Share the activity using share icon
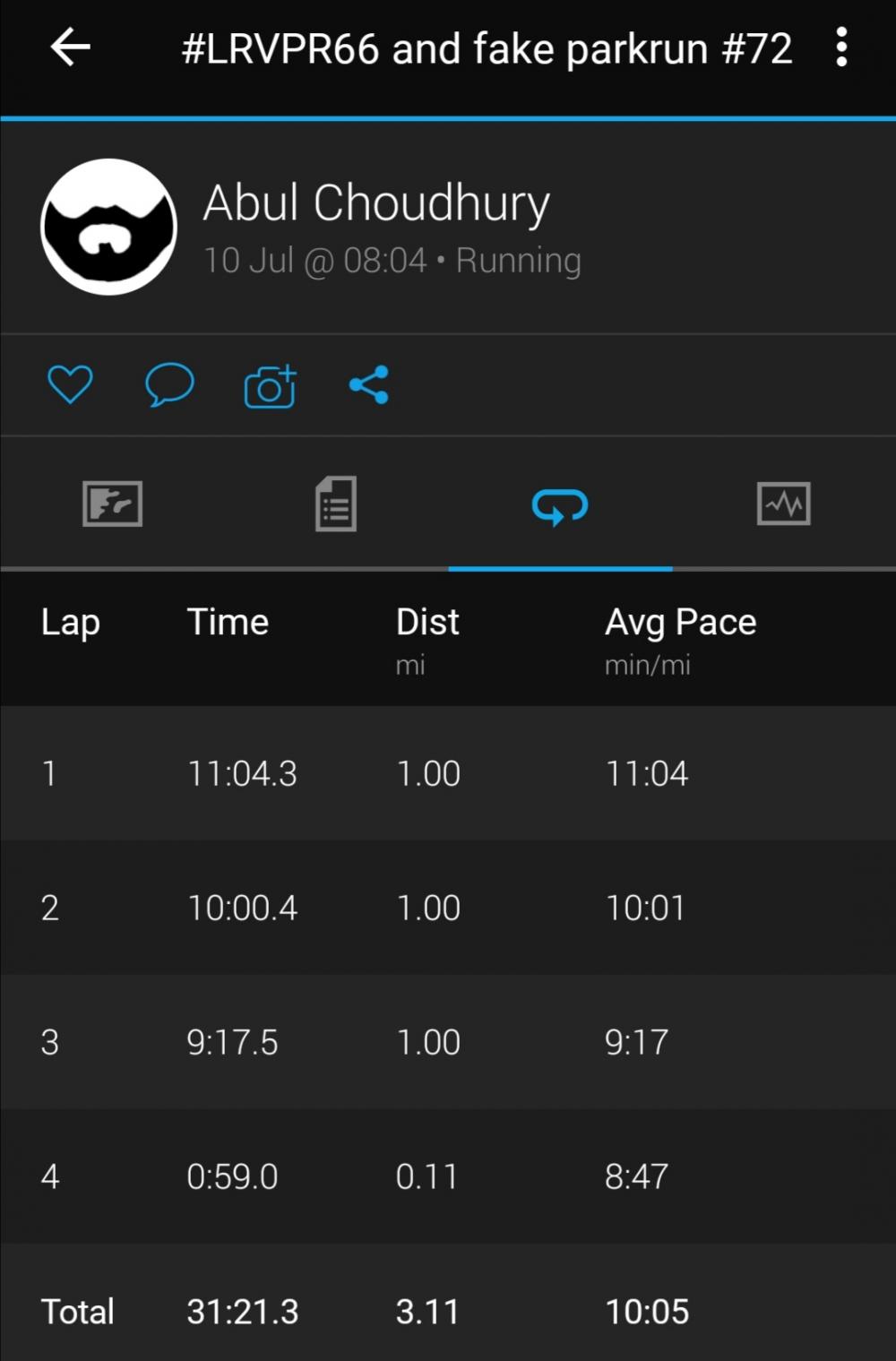 tap(369, 384)
